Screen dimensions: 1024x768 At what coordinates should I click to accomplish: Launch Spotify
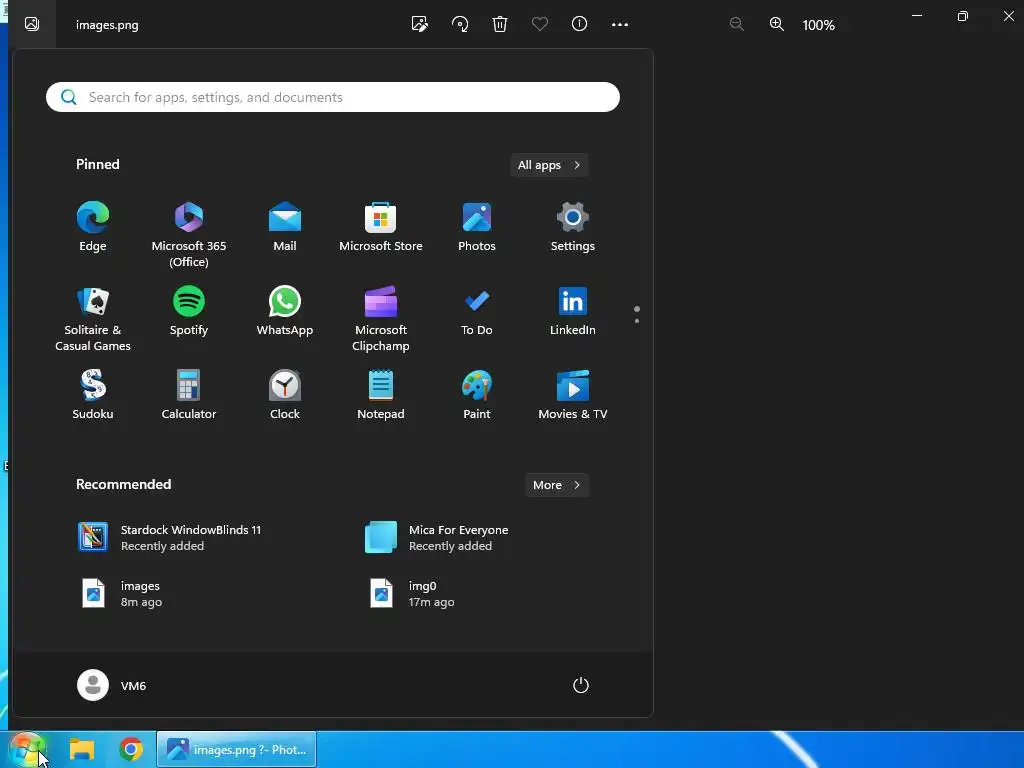(189, 312)
